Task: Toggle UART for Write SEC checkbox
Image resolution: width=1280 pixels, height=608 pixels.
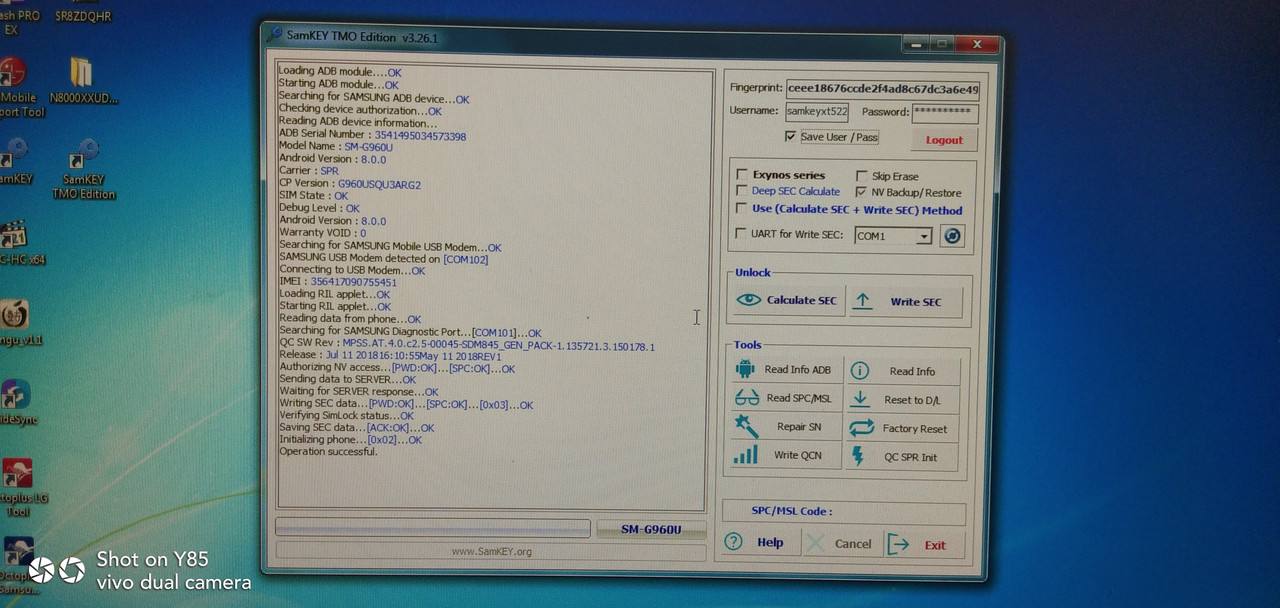Action: click(741, 234)
